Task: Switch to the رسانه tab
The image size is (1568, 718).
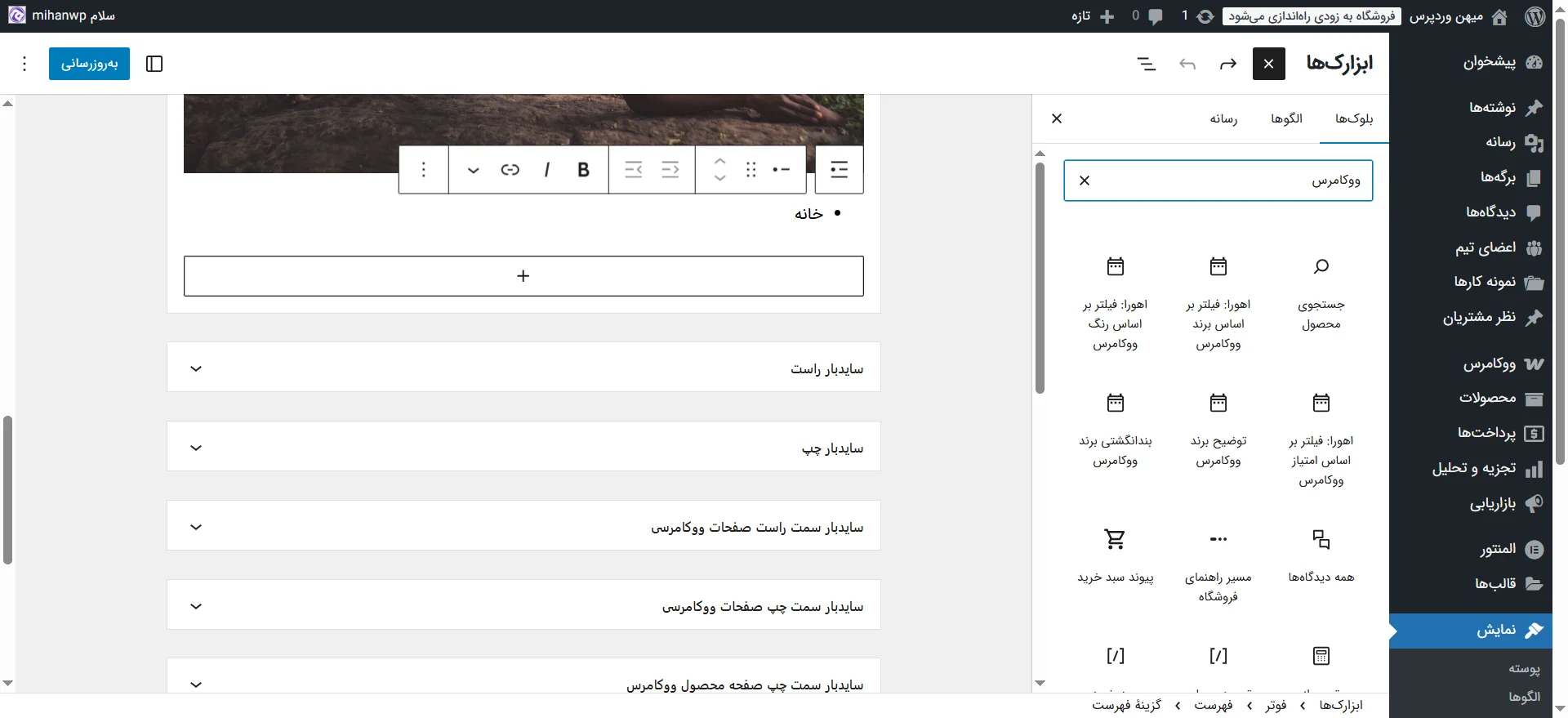Action: [x=1223, y=119]
